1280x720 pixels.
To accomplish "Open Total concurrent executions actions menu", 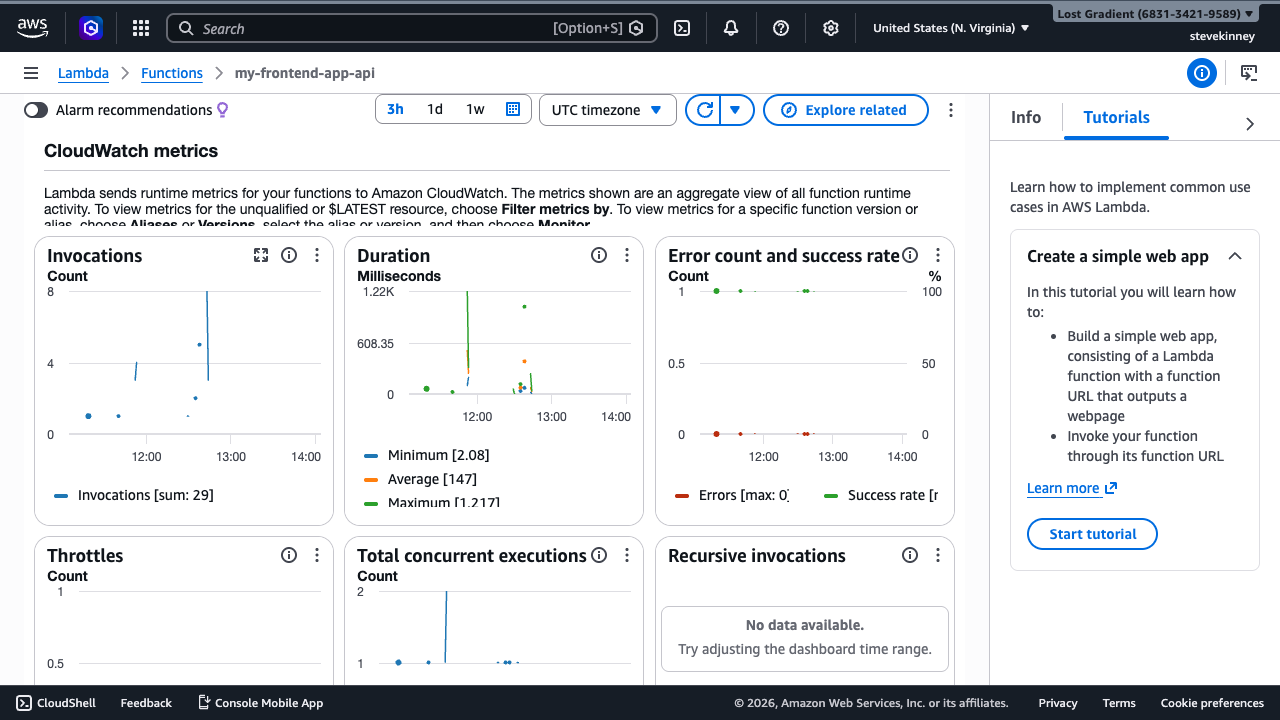I will (627, 555).
